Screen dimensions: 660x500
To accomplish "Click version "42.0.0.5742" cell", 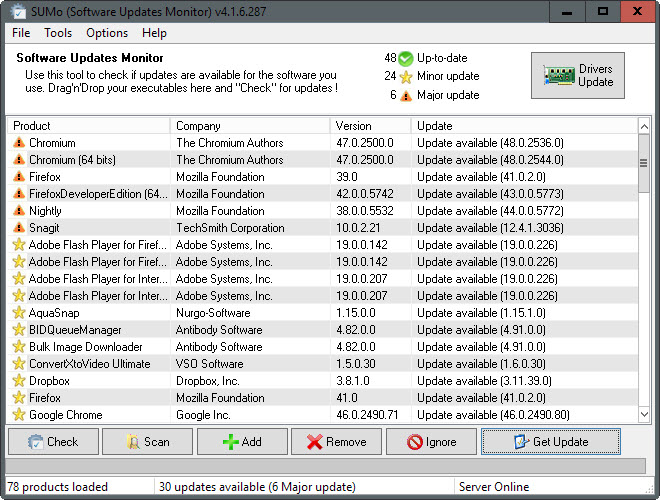I will [x=365, y=194].
